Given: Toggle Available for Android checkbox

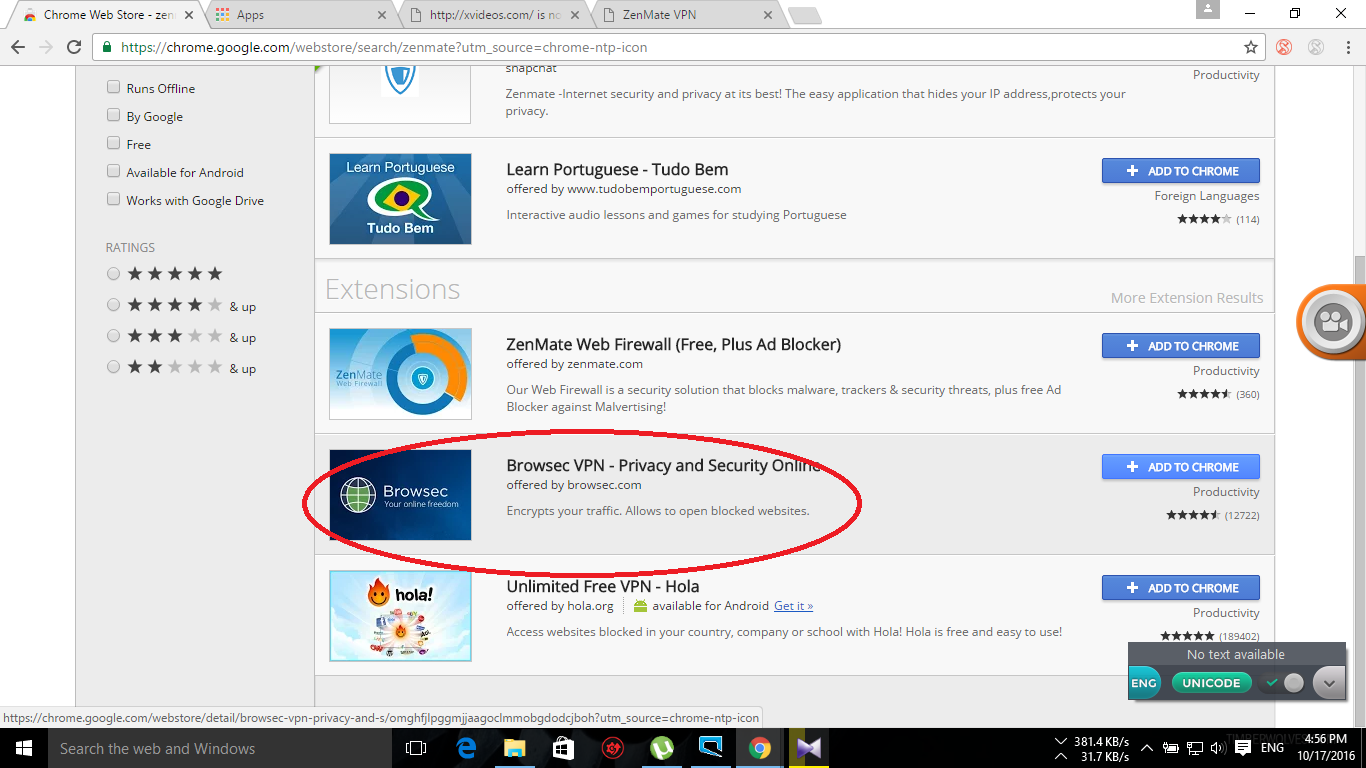Looking at the screenshot, I should 113,172.
